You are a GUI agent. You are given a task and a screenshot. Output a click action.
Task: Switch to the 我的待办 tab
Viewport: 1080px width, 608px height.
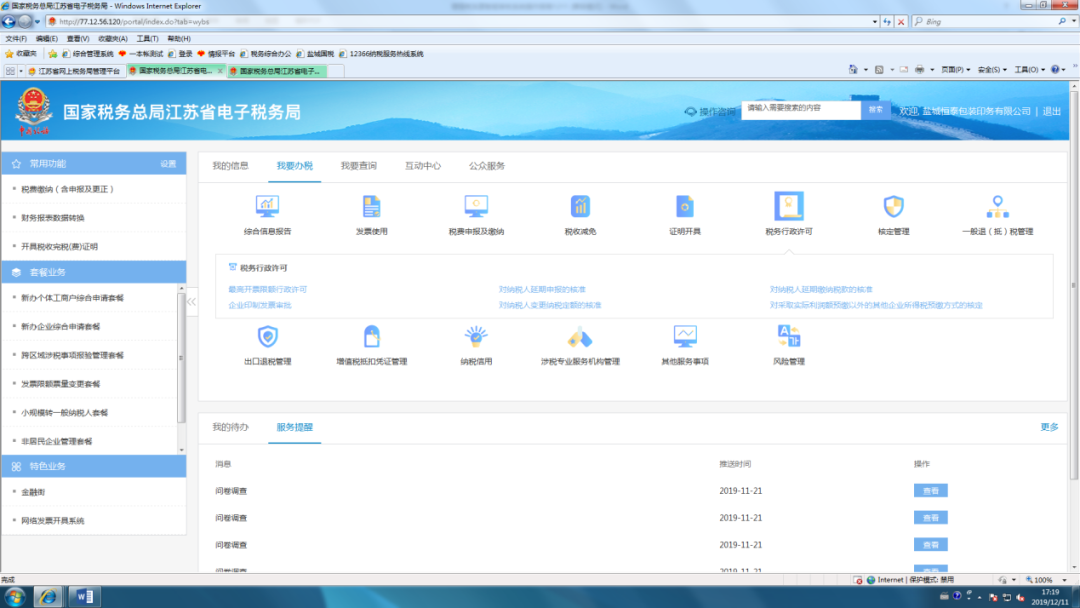[x=230, y=428]
